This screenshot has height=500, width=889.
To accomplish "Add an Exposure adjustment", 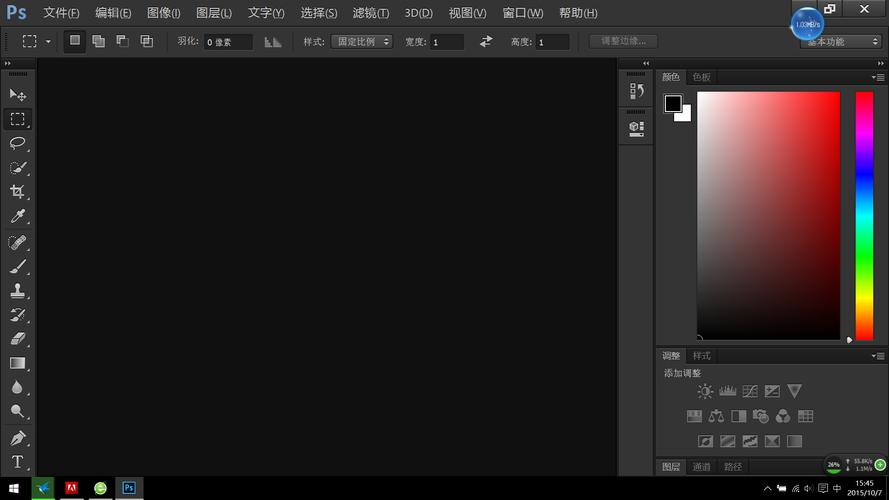I will coord(772,391).
